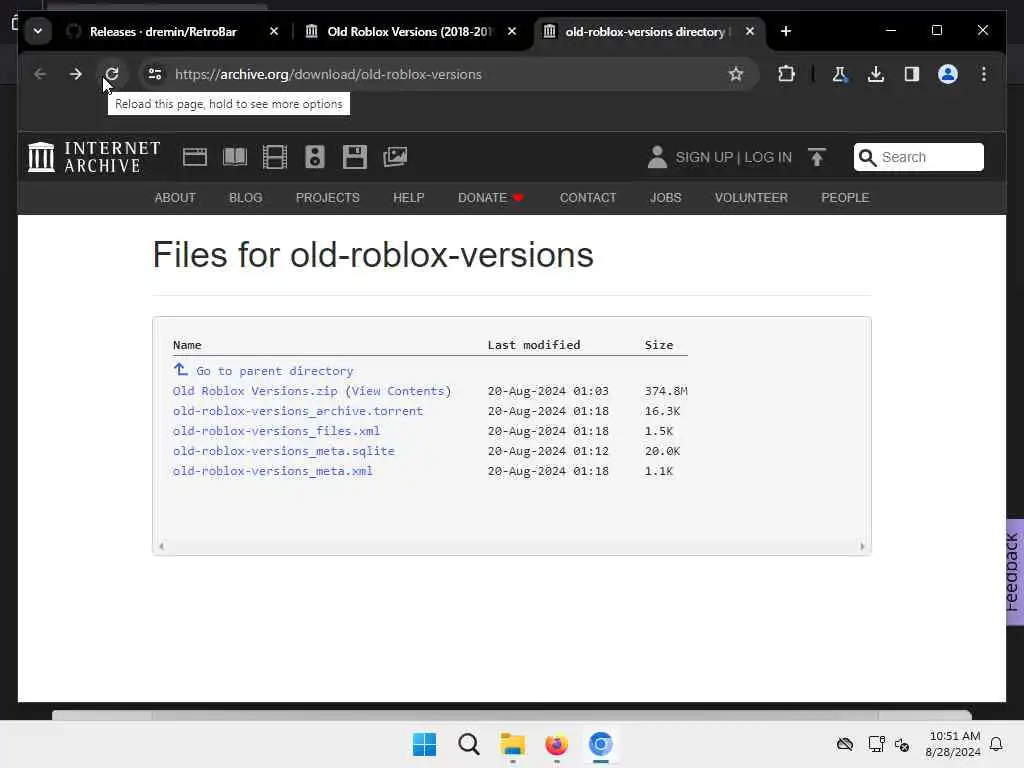Reload the page with the refresh icon

coord(112,74)
